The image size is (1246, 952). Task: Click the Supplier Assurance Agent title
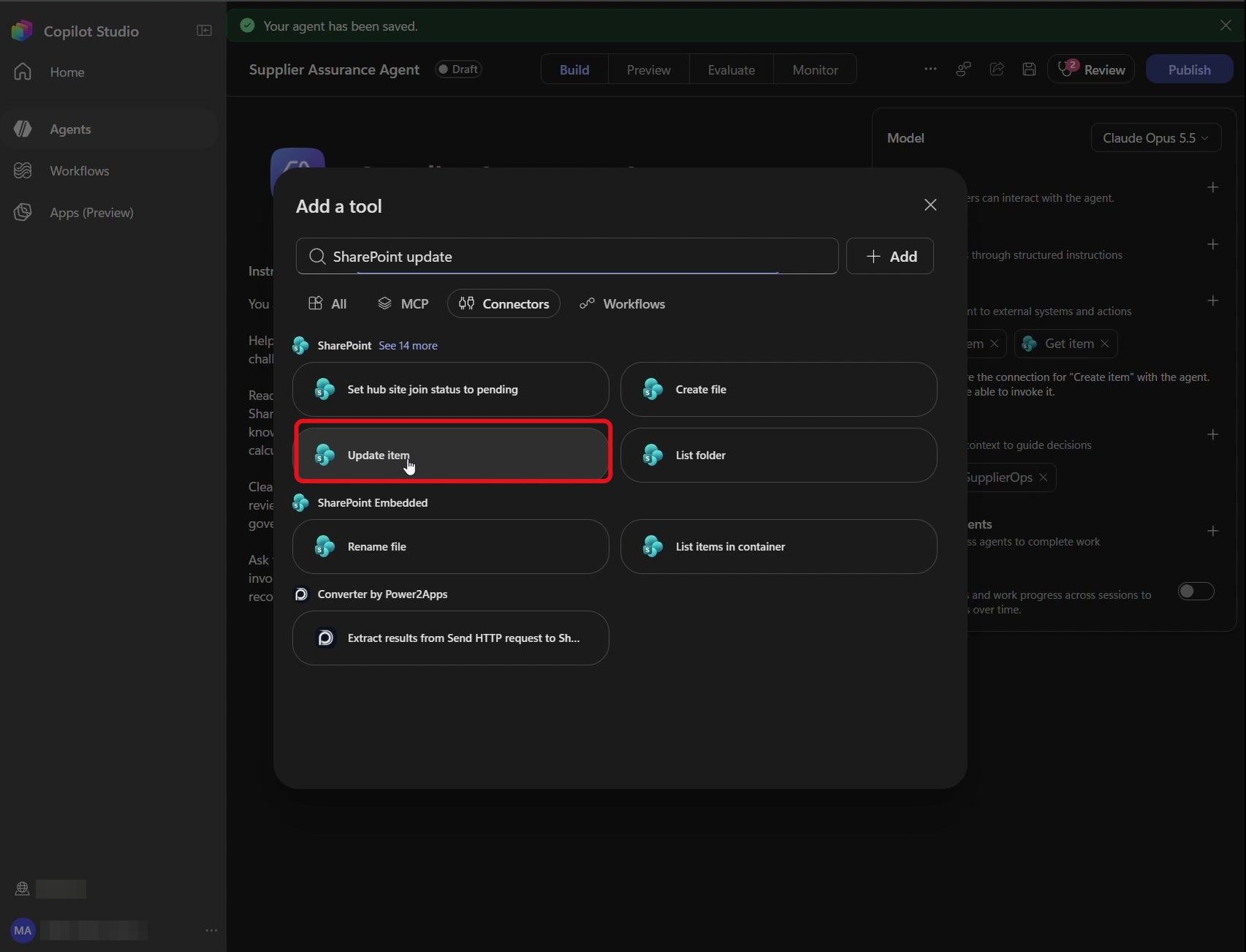(334, 69)
